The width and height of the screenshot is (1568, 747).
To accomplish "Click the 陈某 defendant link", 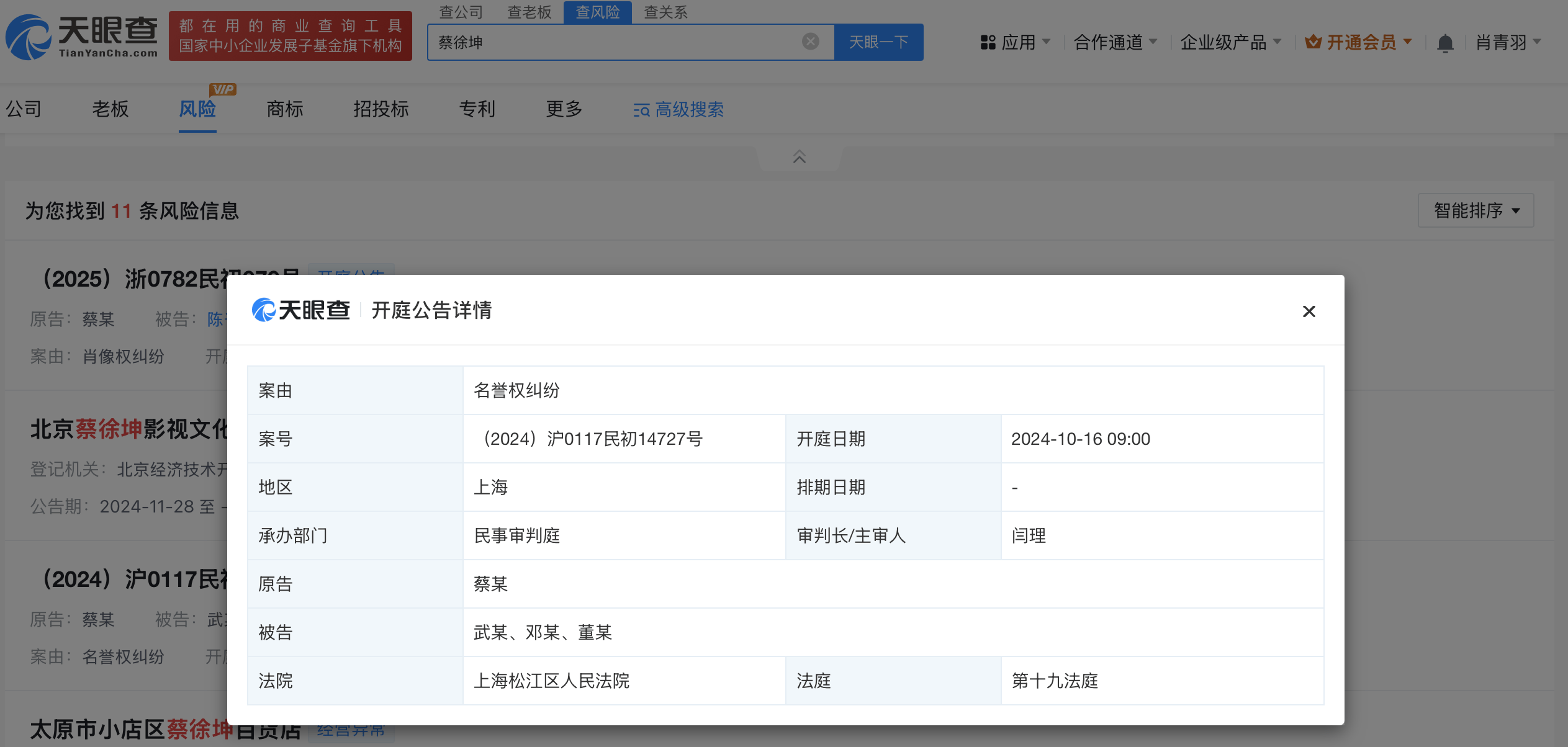I will pyautogui.click(x=217, y=319).
